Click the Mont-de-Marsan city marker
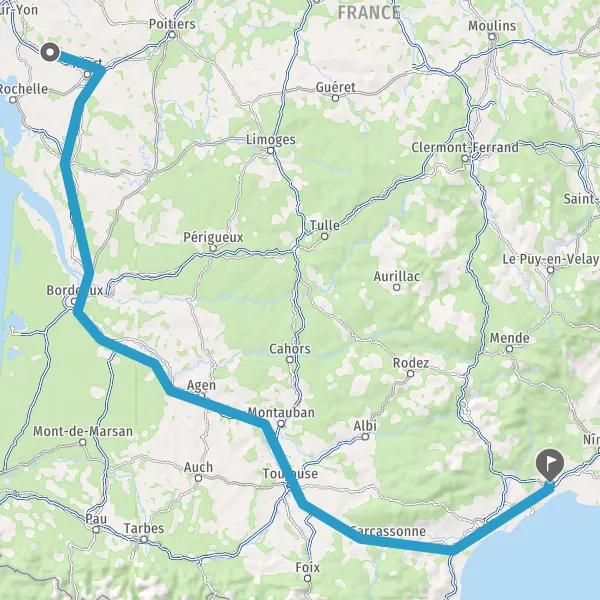Screen dimensions: 600x600 [83, 442]
